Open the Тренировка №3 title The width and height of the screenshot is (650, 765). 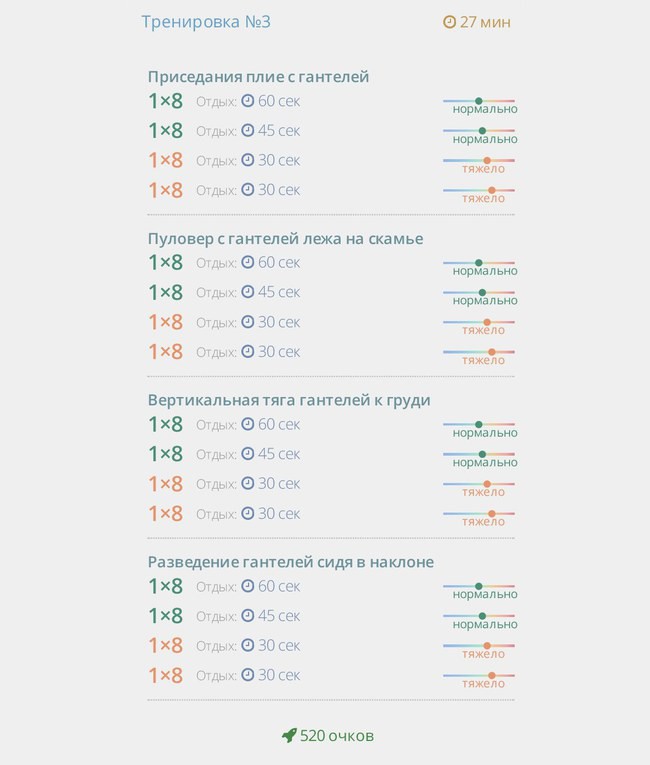(x=206, y=22)
